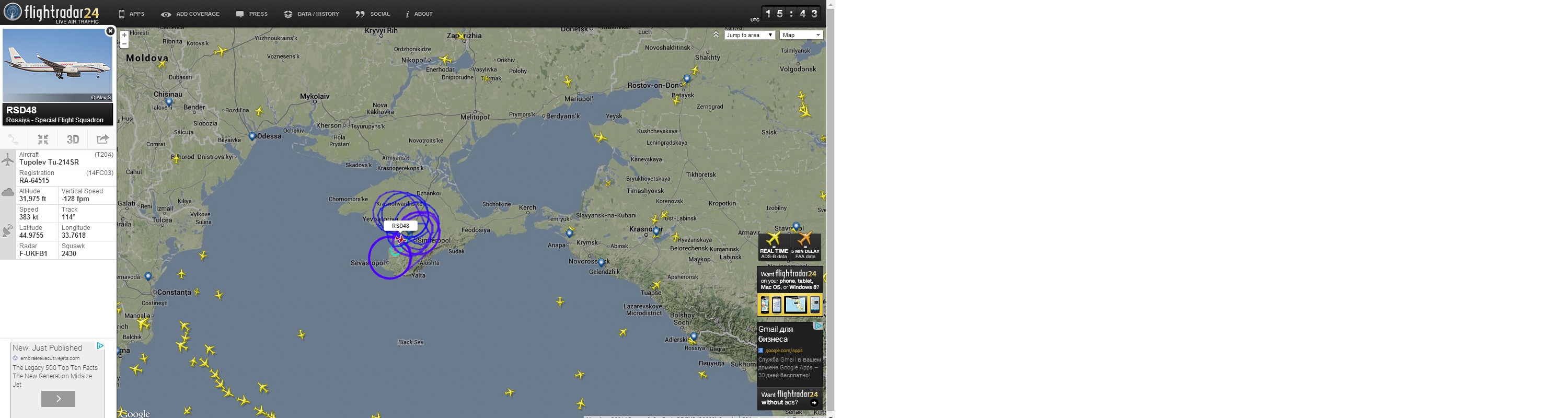
Task: Switch to 3D view
Action: pos(73,140)
